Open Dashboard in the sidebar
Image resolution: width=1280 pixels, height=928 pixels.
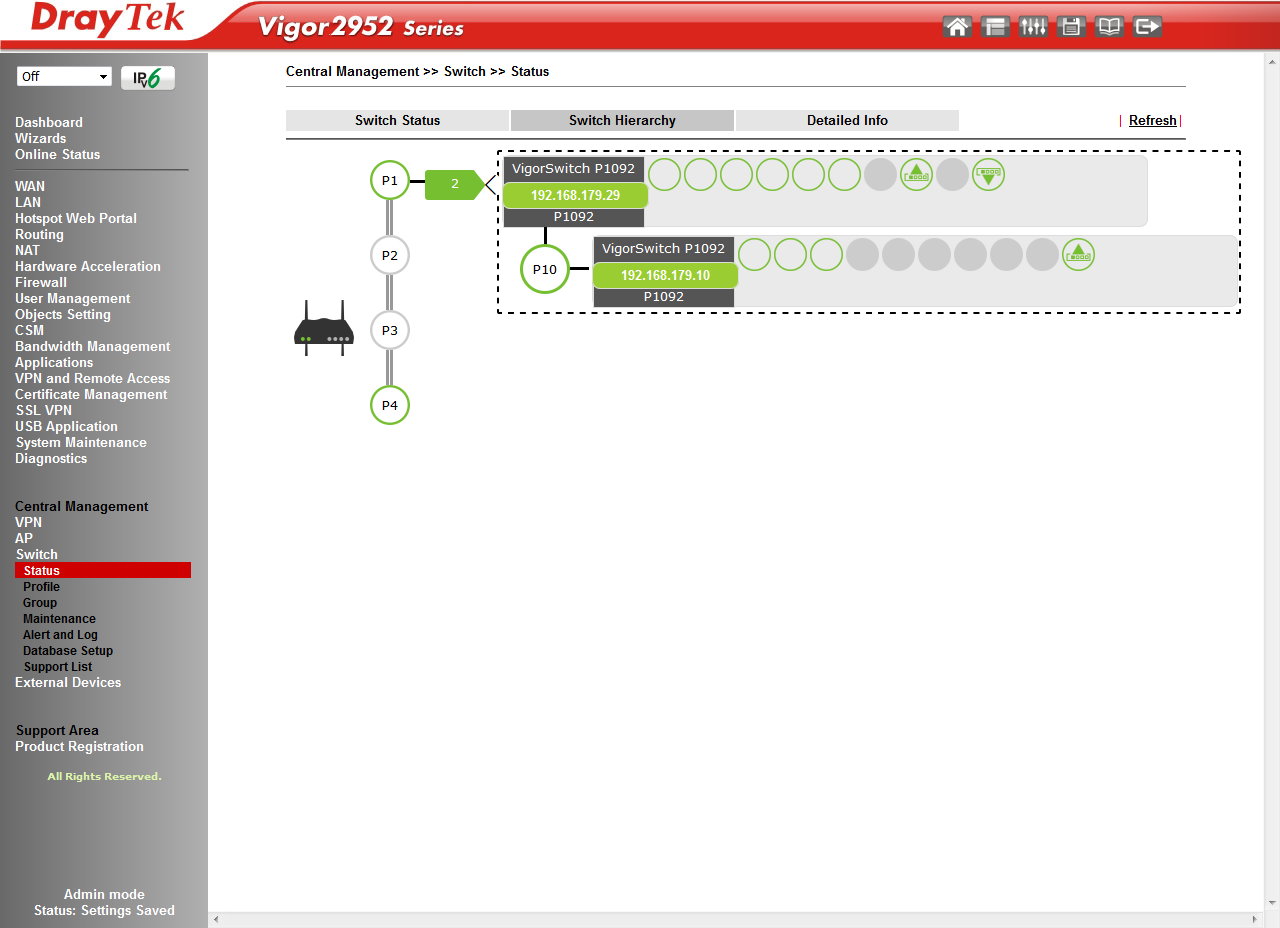click(49, 122)
